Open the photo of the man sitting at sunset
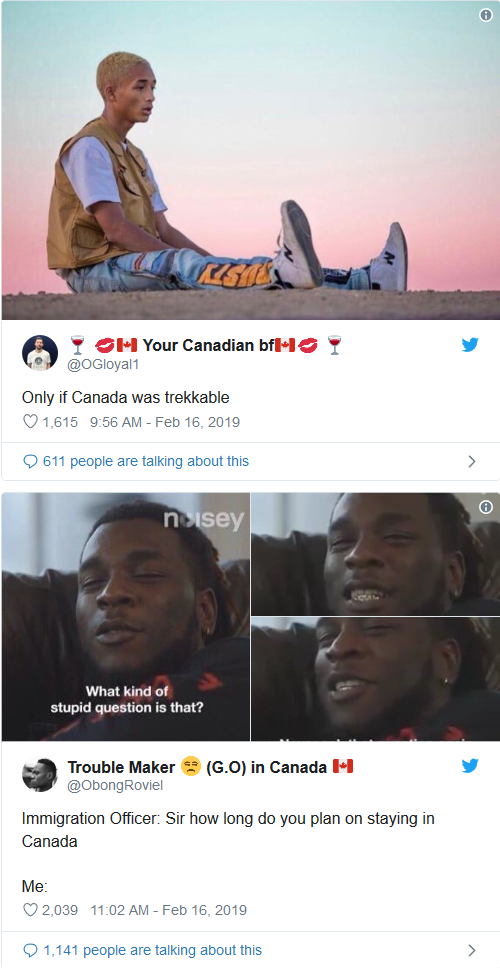 [250, 160]
